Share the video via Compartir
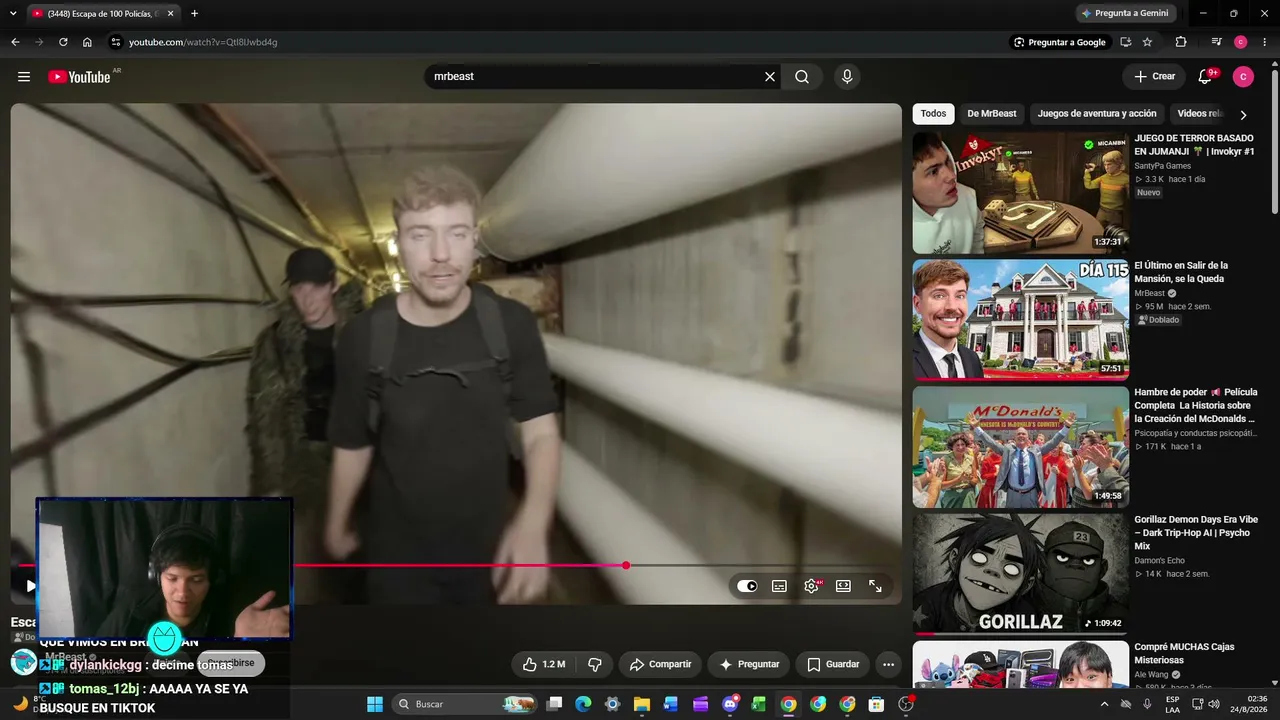 tap(660, 664)
